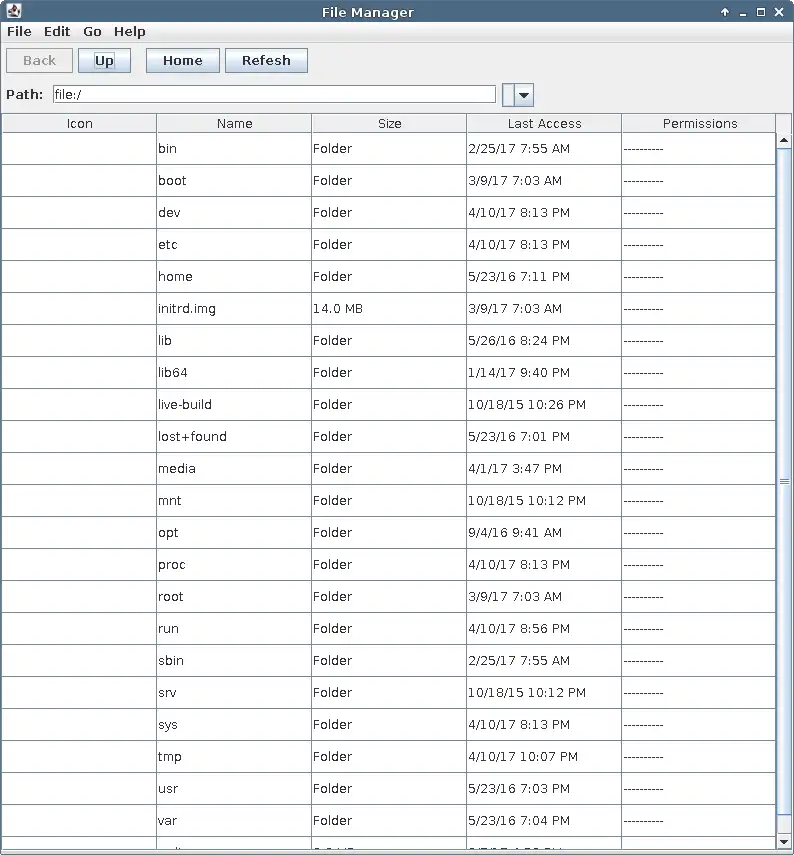Open the Help menu
This screenshot has height=855, width=794.
coord(130,32)
